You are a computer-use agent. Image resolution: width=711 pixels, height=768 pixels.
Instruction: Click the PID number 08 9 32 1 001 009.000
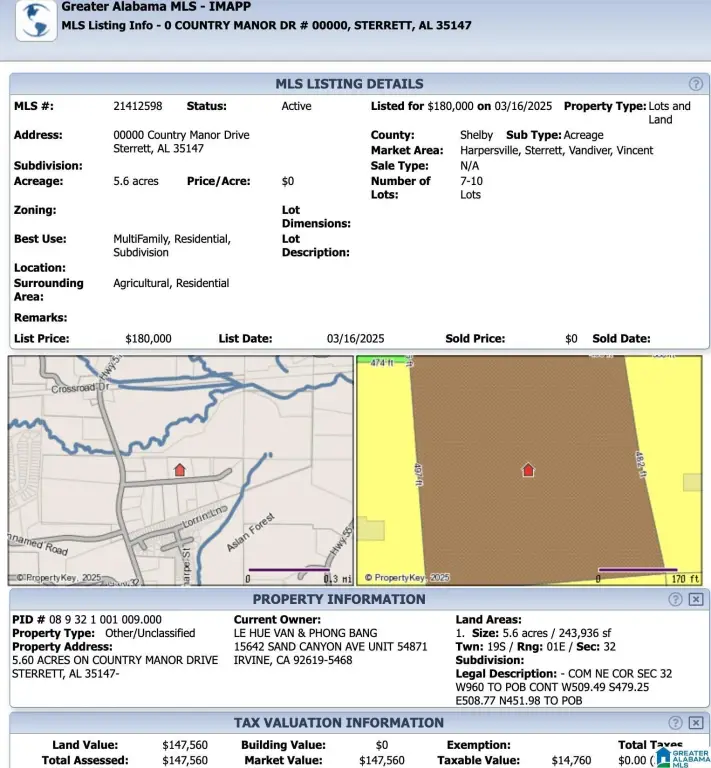click(86, 620)
